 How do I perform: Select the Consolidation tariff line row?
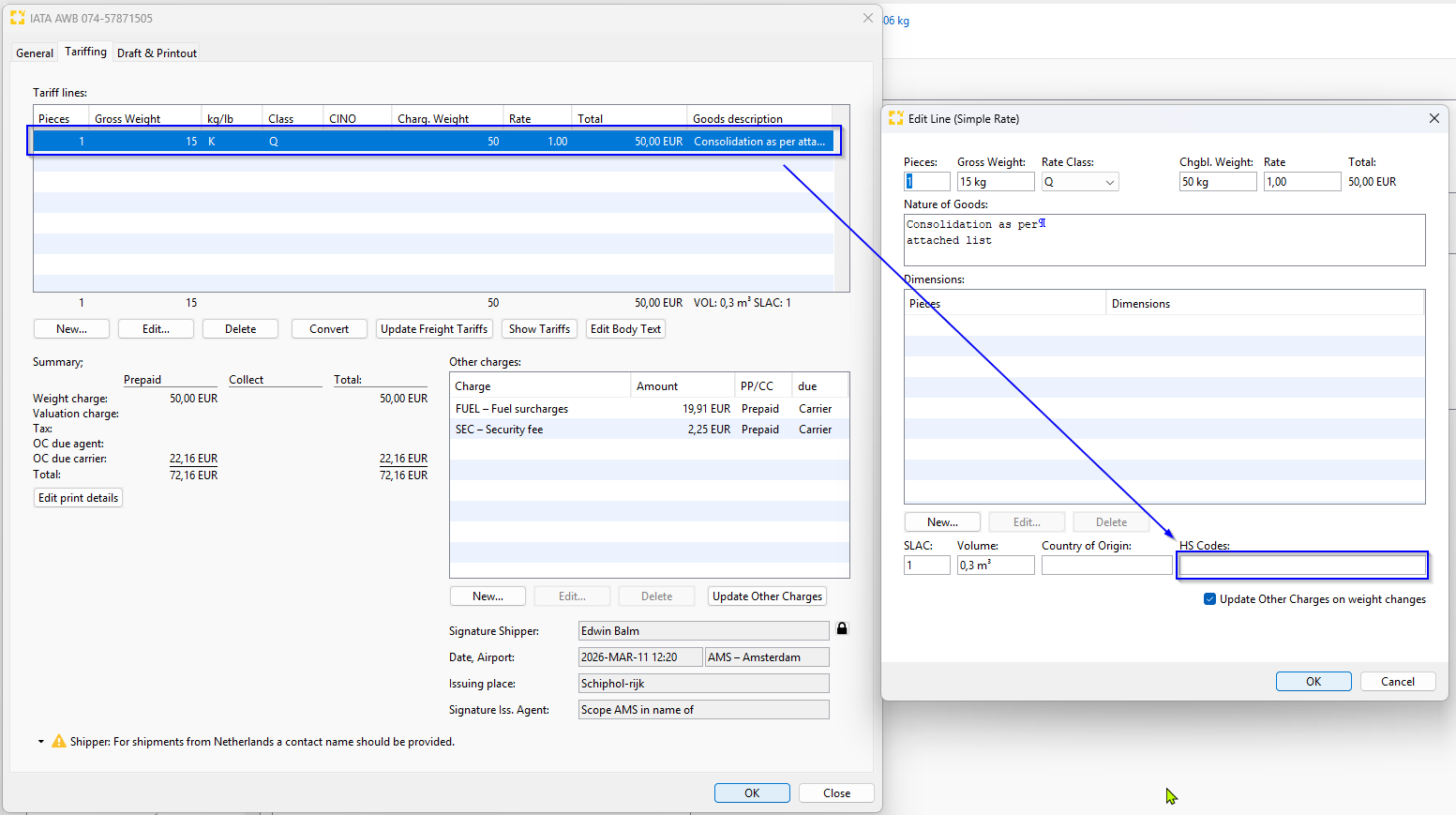click(x=431, y=142)
